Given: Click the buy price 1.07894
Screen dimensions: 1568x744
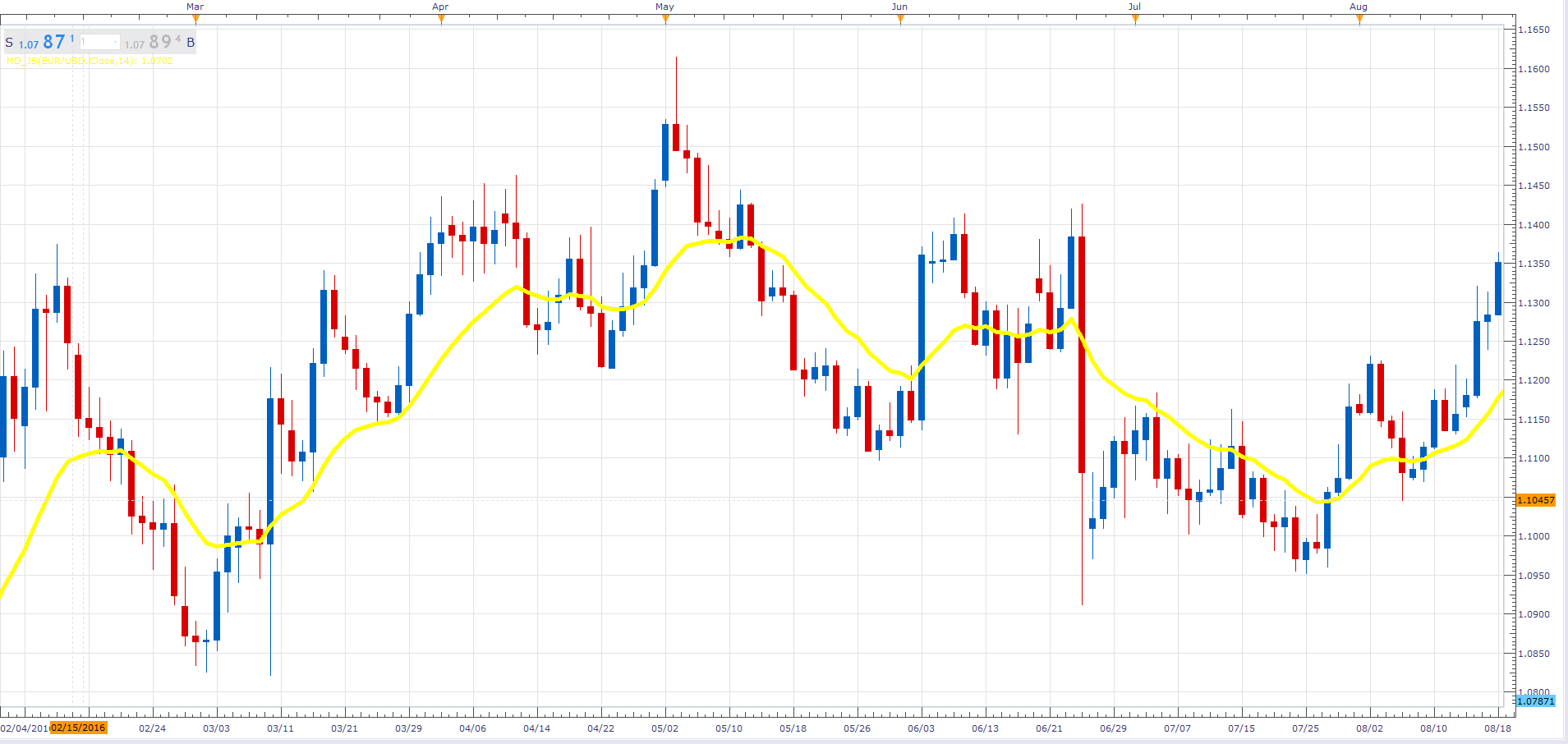Looking at the screenshot, I should click(x=153, y=42).
